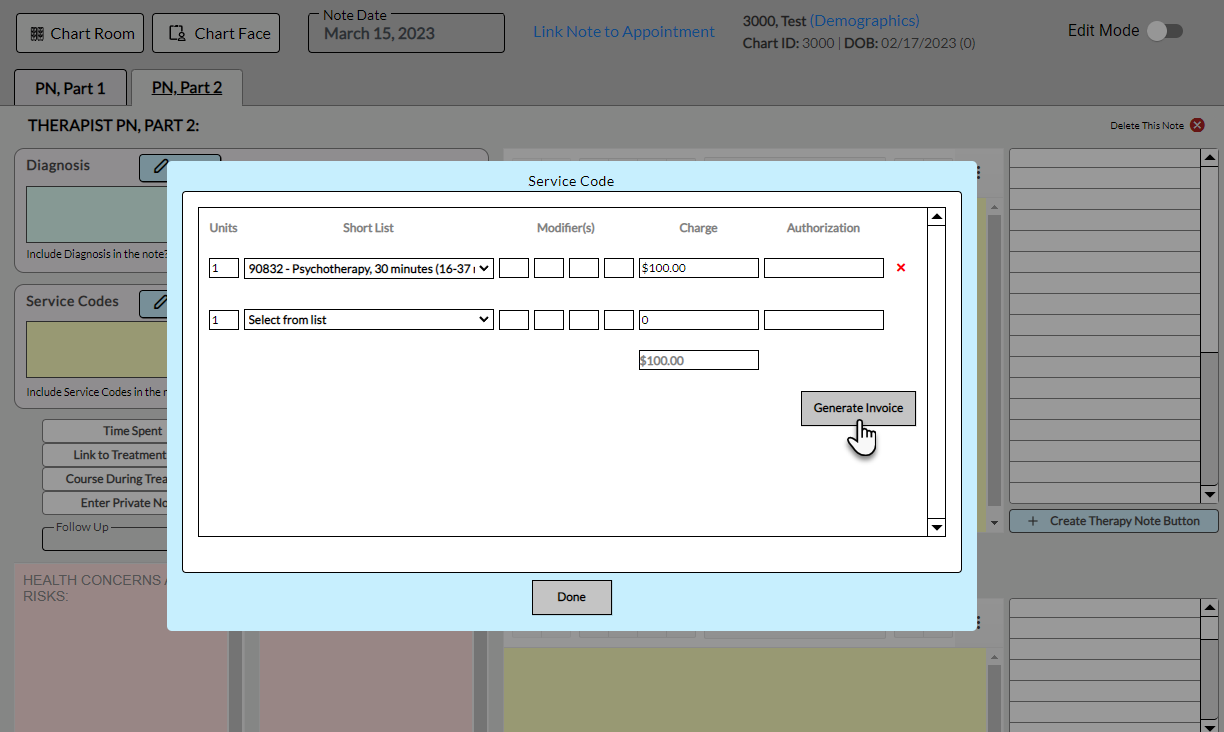1224x732 pixels.
Task: Open the 'Select from list' dropdown
Action: 368,320
